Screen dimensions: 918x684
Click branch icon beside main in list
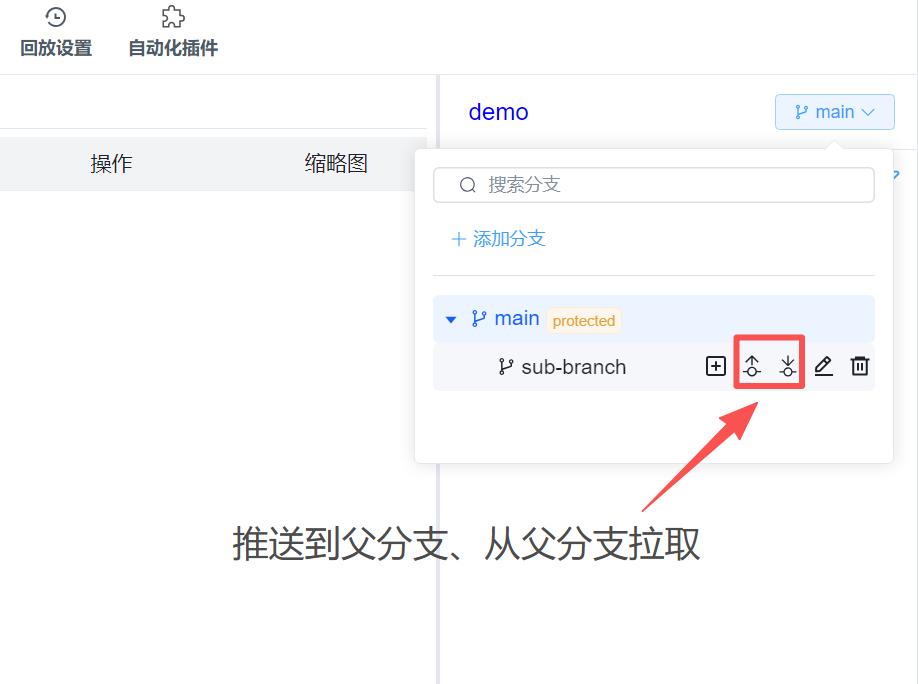click(x=479, y=319)
